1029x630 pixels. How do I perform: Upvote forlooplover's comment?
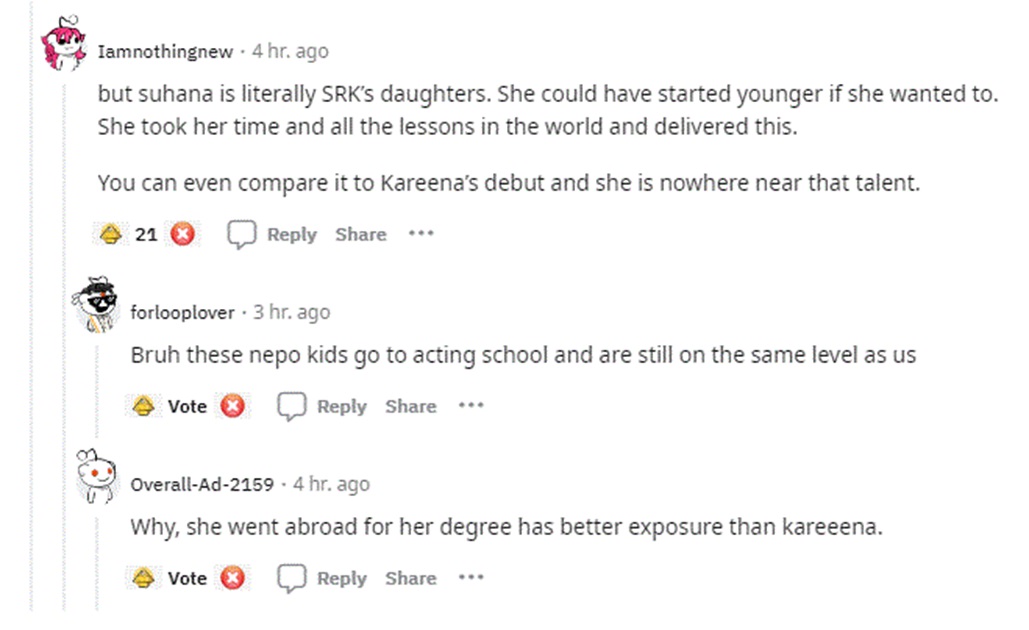143,407
